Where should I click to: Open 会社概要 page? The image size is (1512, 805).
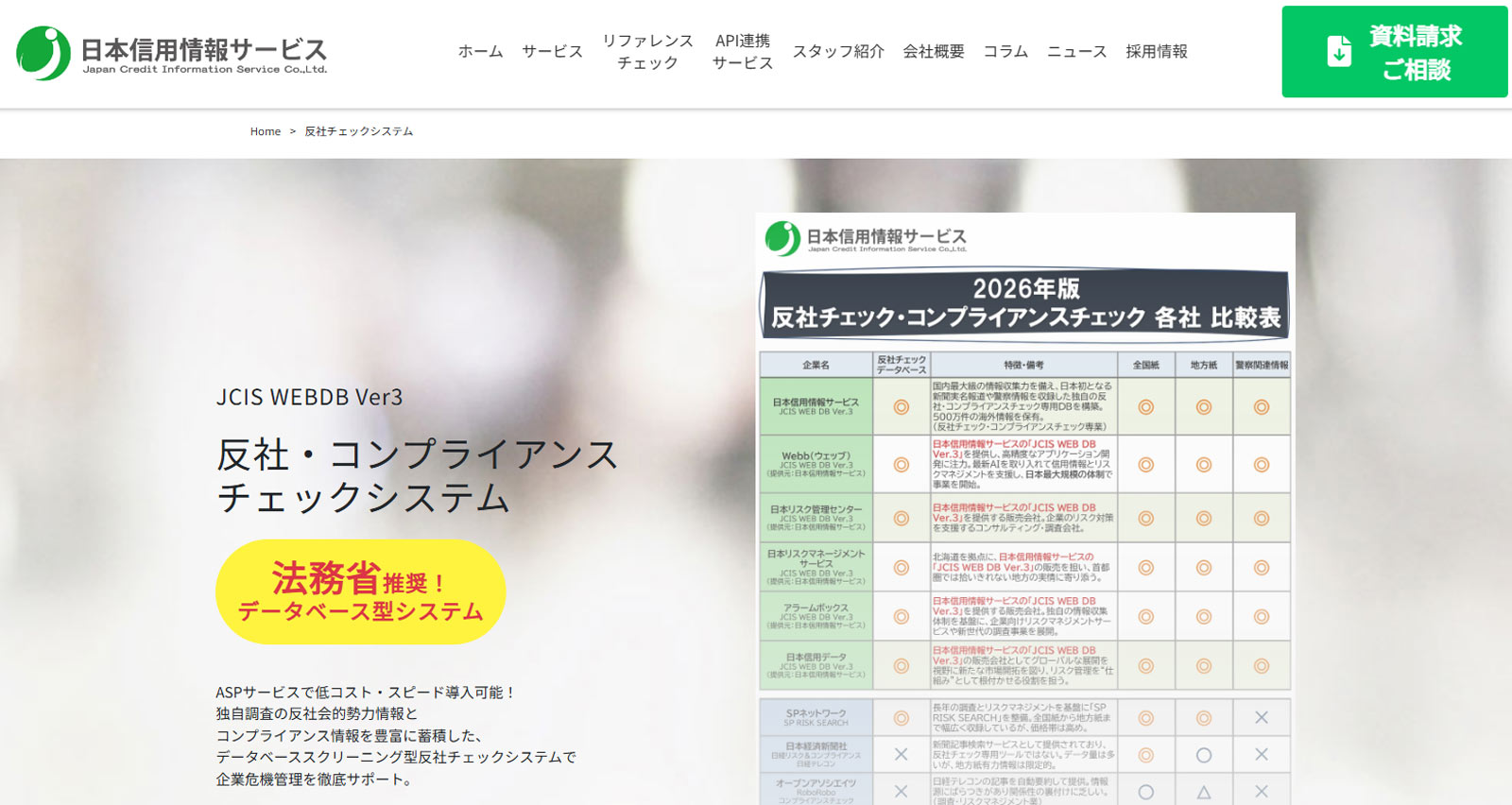[934, 51]
